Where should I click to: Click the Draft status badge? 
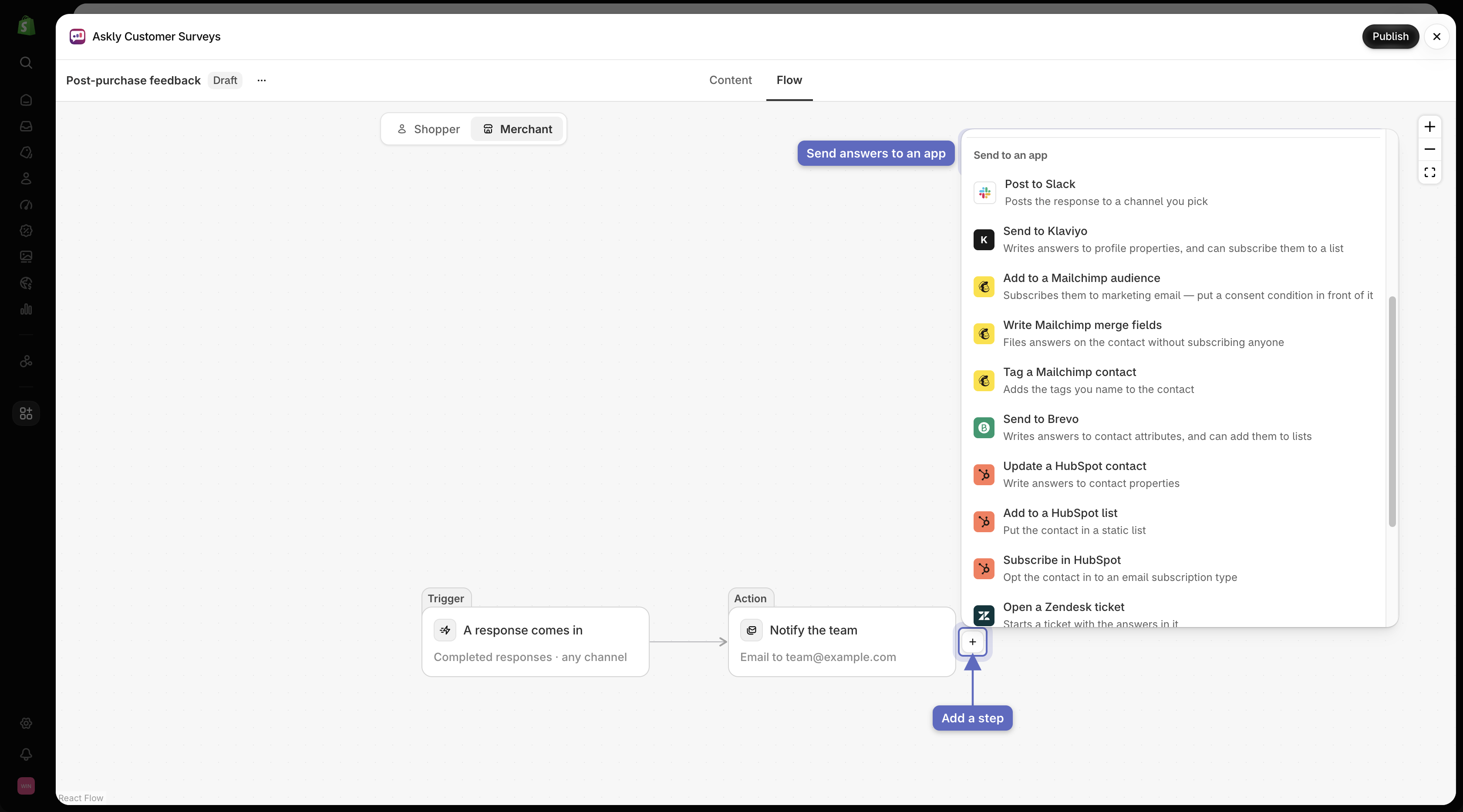click(225, 80)
